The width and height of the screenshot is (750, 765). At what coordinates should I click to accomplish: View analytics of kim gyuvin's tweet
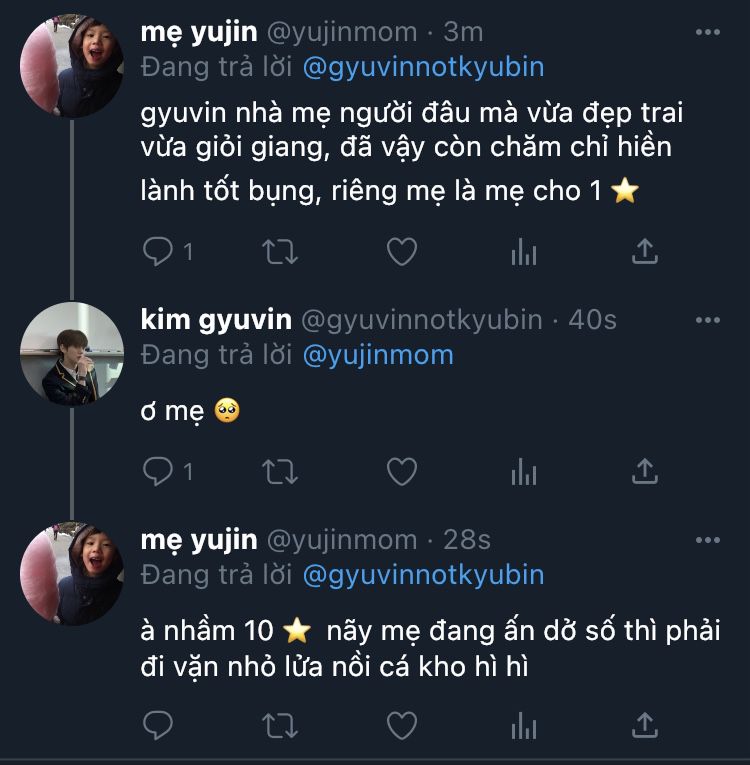tap(524, 470)
